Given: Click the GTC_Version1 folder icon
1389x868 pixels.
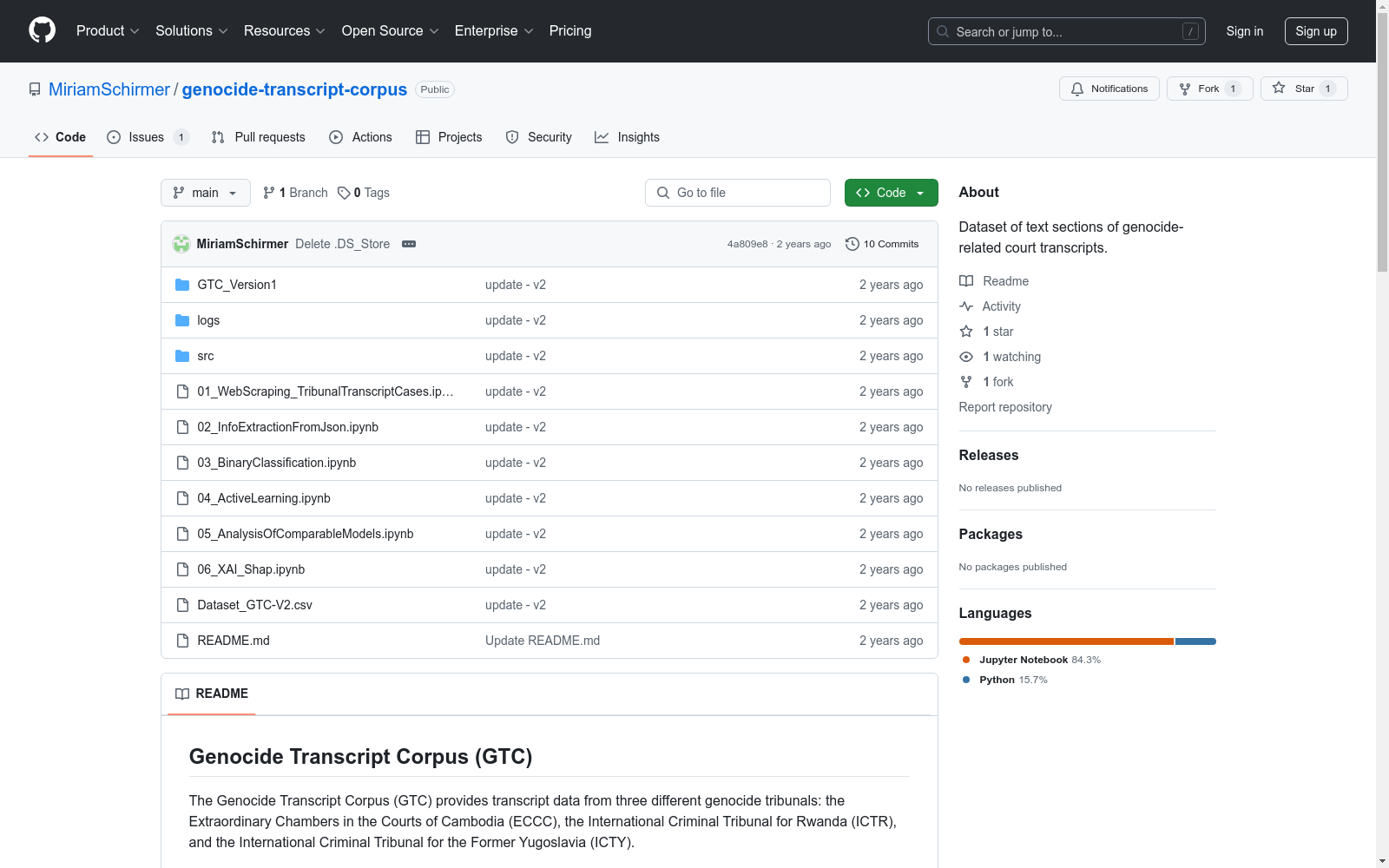Looking at the screenshot, I should click(x=182, y=285).
